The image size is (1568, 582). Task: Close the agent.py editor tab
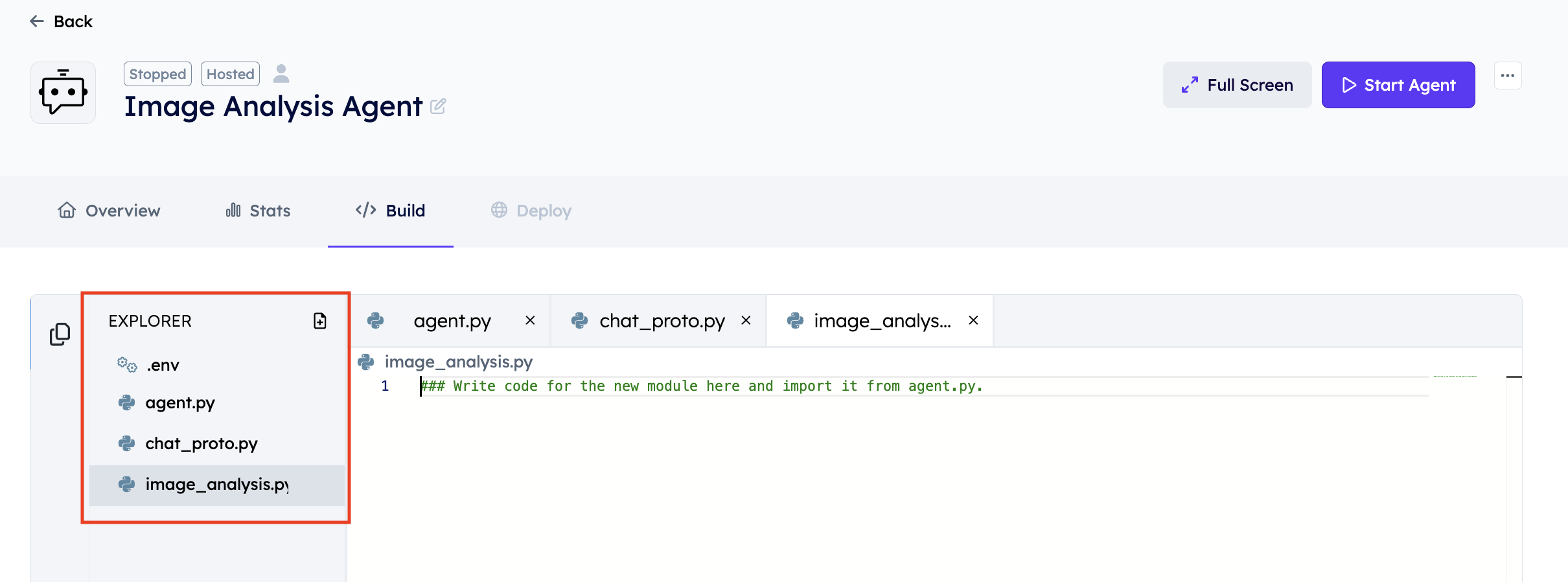[530, 320]
